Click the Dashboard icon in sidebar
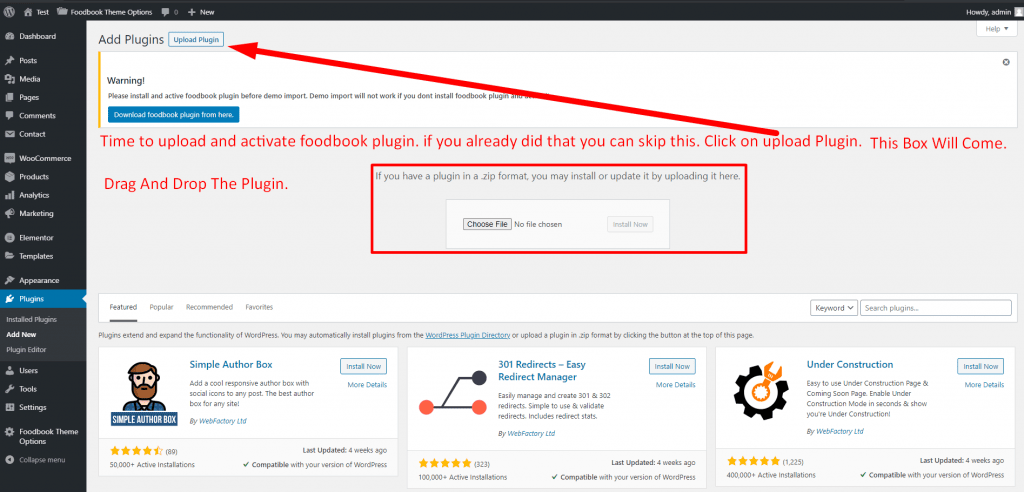1024x492 pixels. click(9, 36)
